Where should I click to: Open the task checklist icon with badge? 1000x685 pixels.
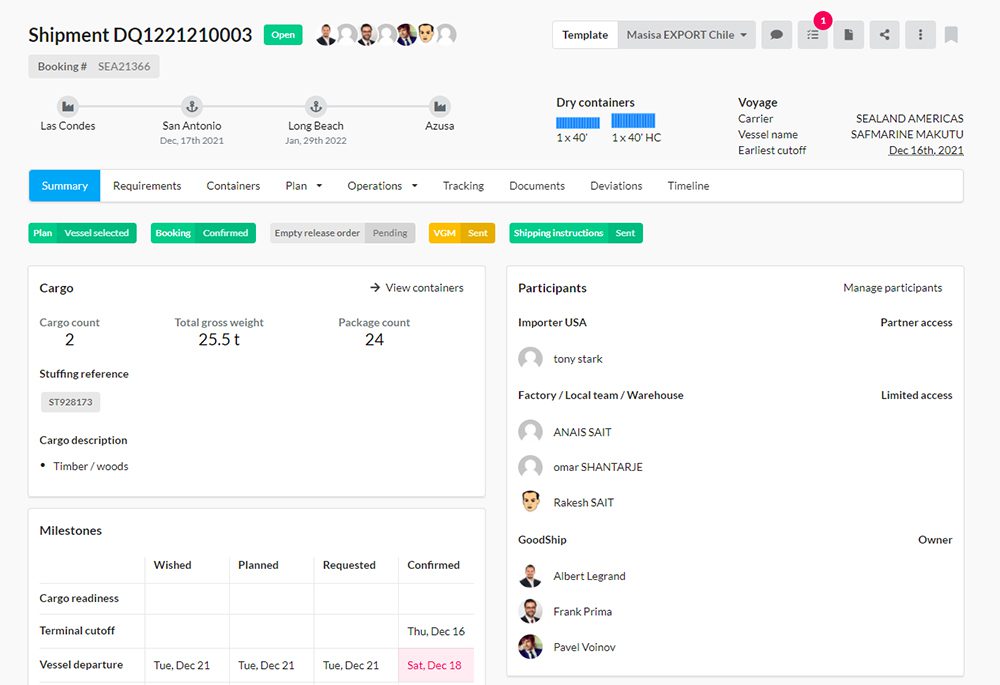tap(812, 35)
